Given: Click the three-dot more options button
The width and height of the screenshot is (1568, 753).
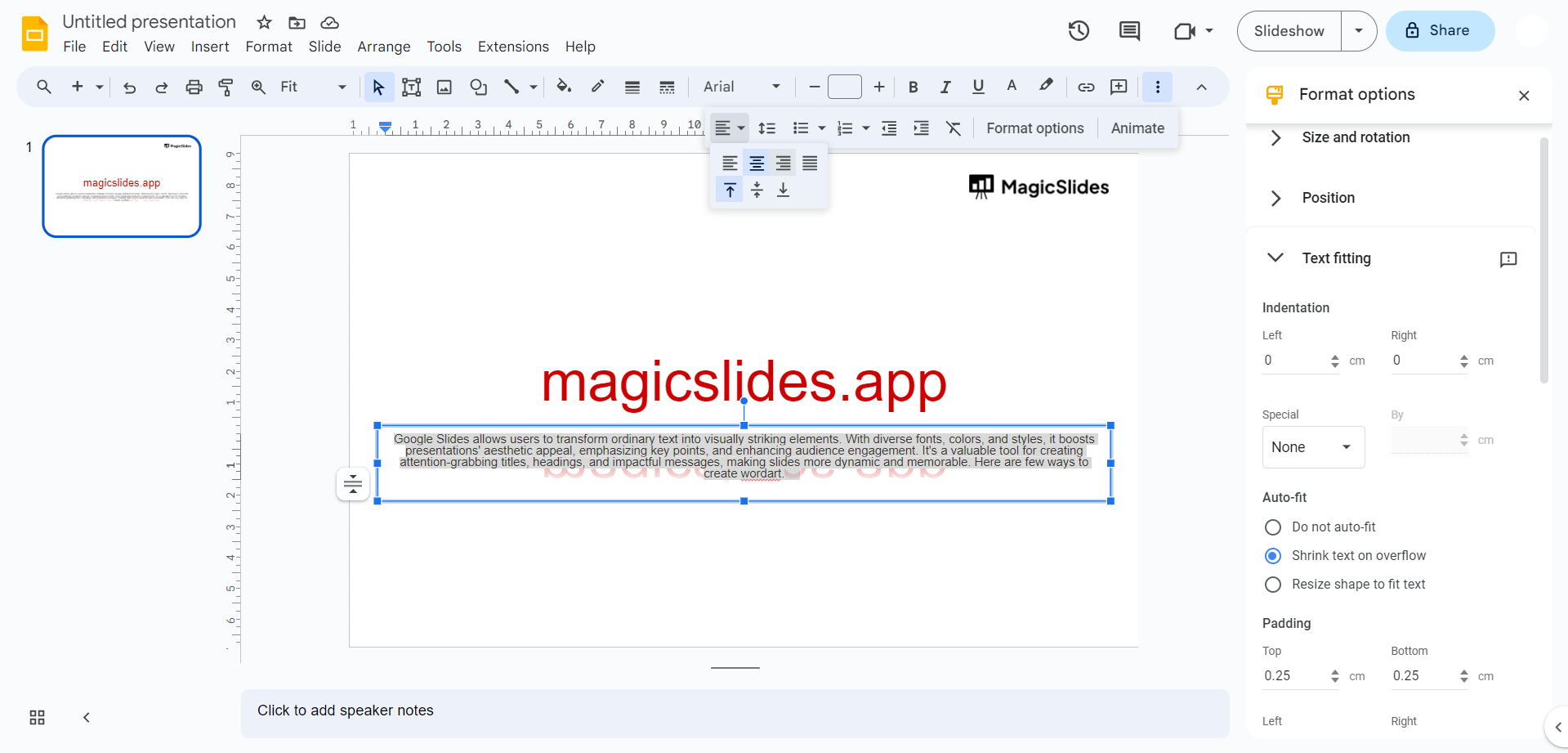Looking at the screenshot, I should point(1158,87).
